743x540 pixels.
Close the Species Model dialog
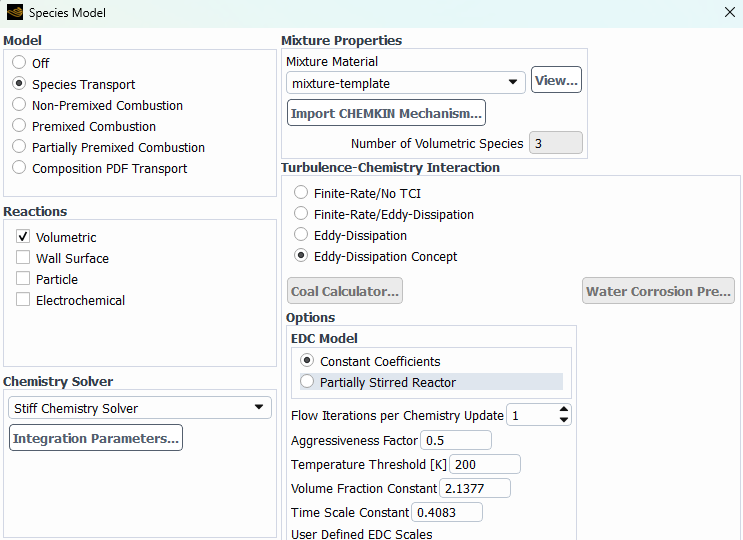[727, 13]
